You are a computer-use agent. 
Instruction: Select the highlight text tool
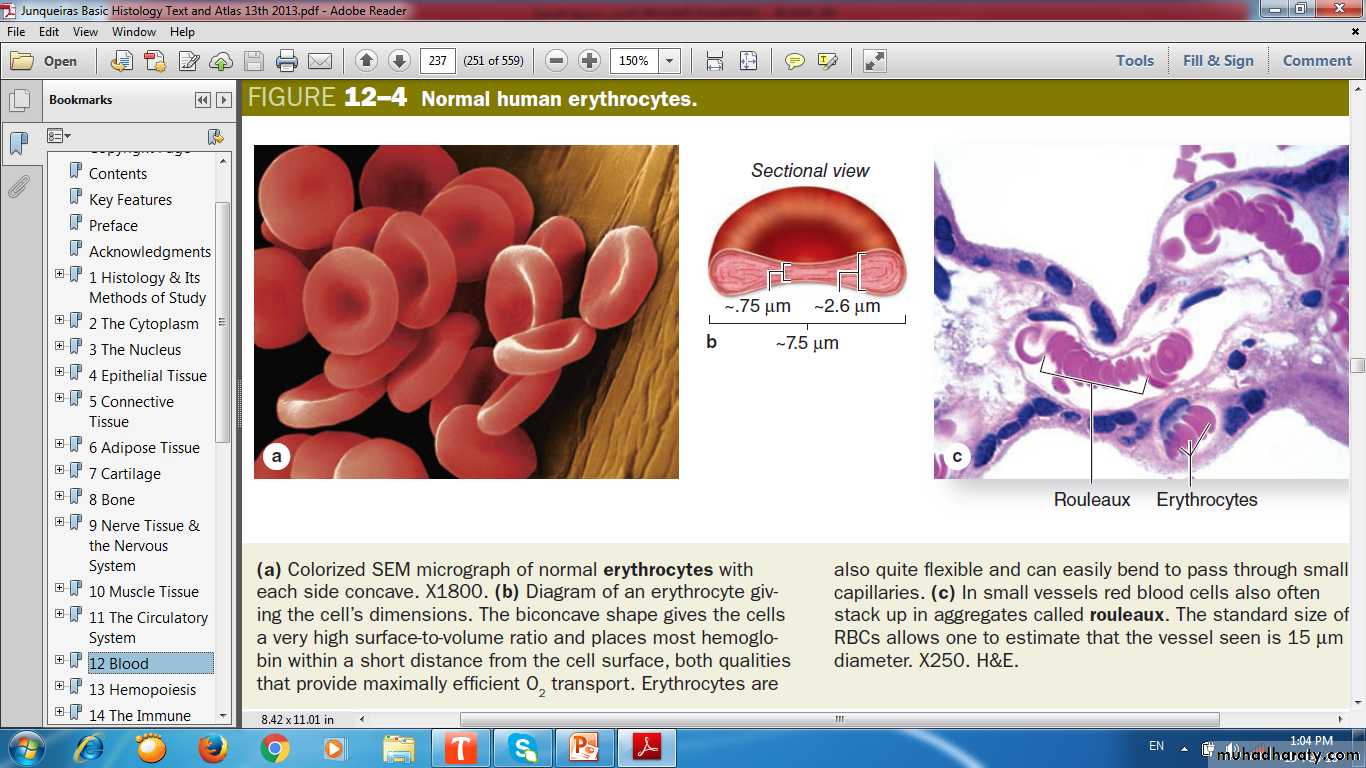click(x=827, y=61)
